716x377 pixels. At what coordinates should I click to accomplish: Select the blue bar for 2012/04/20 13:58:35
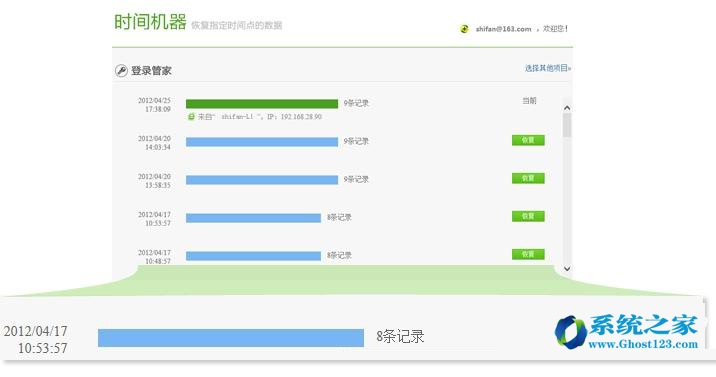262,180
